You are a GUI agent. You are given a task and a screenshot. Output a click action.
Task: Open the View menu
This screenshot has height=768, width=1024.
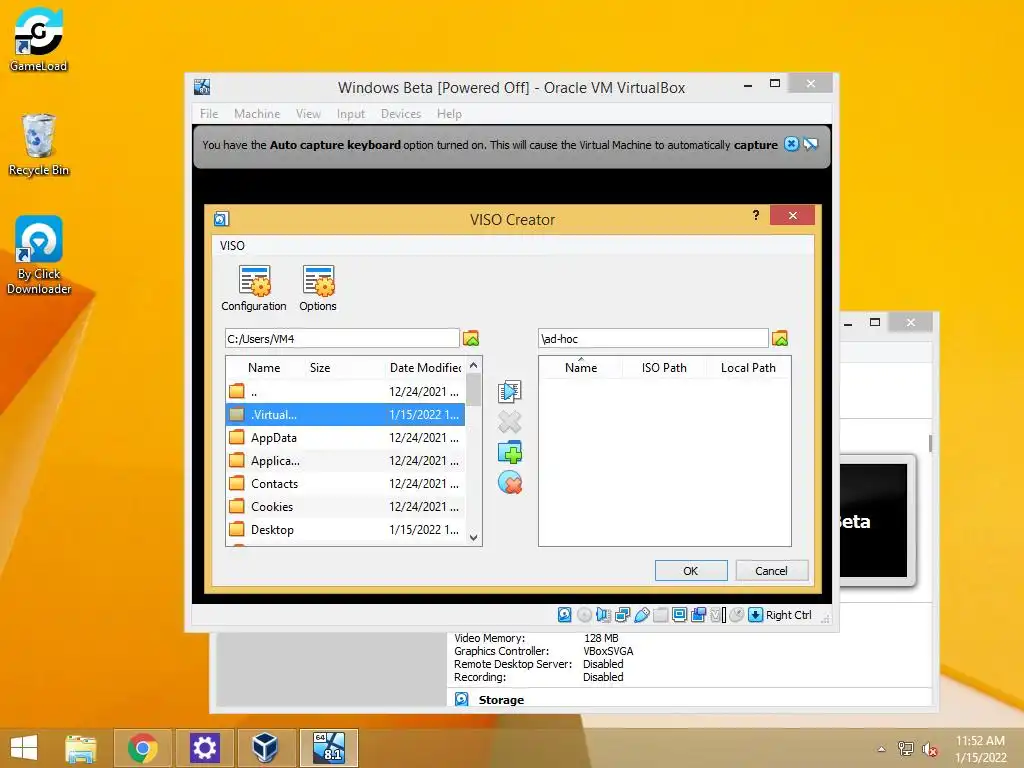point(308,114)
